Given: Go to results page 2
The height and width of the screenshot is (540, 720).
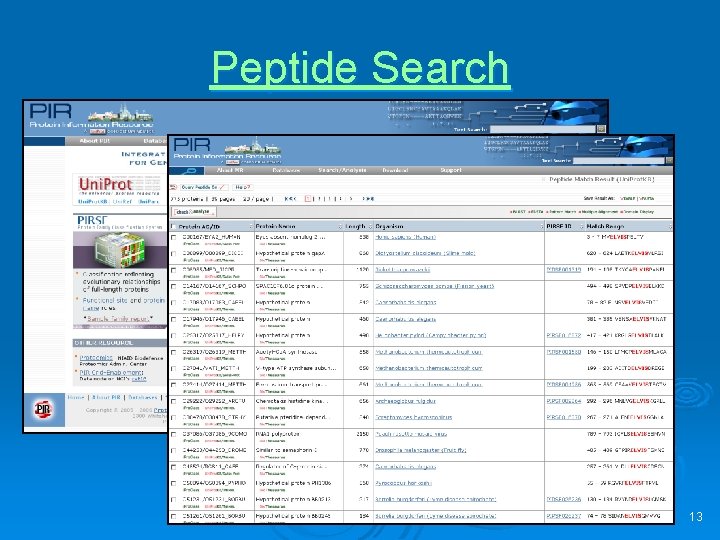Looking at the screenshot, I should click(x=319, y=199).
